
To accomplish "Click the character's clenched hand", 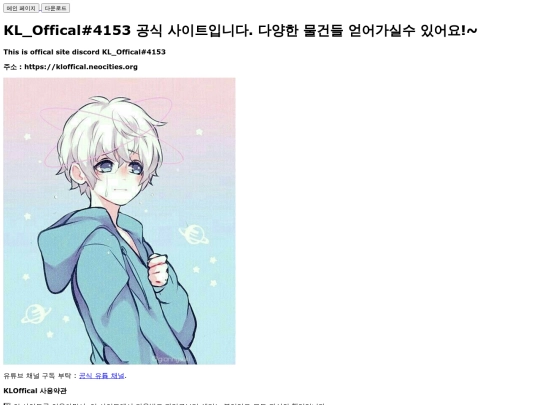I will pyautogui.click(x=158, y=269).
